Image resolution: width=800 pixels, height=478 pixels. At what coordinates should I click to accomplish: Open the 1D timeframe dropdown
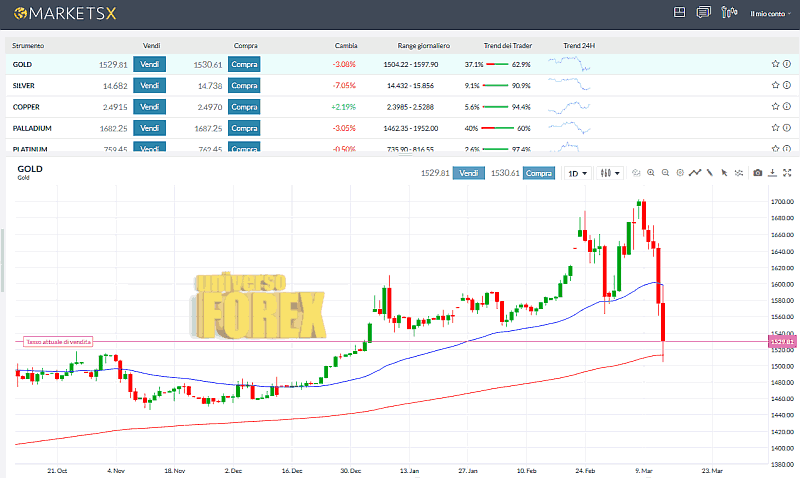(x=578, y=173)
